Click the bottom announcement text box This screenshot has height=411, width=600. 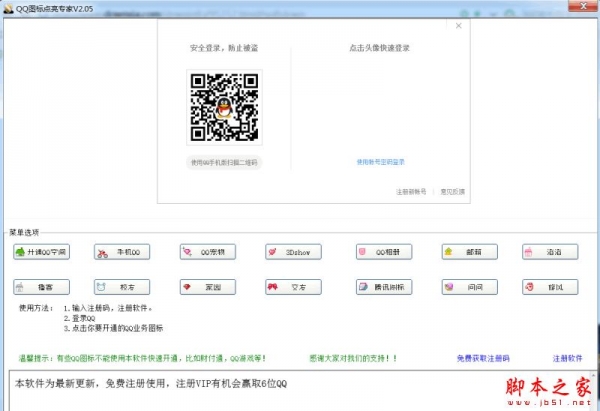coord(300,390)
